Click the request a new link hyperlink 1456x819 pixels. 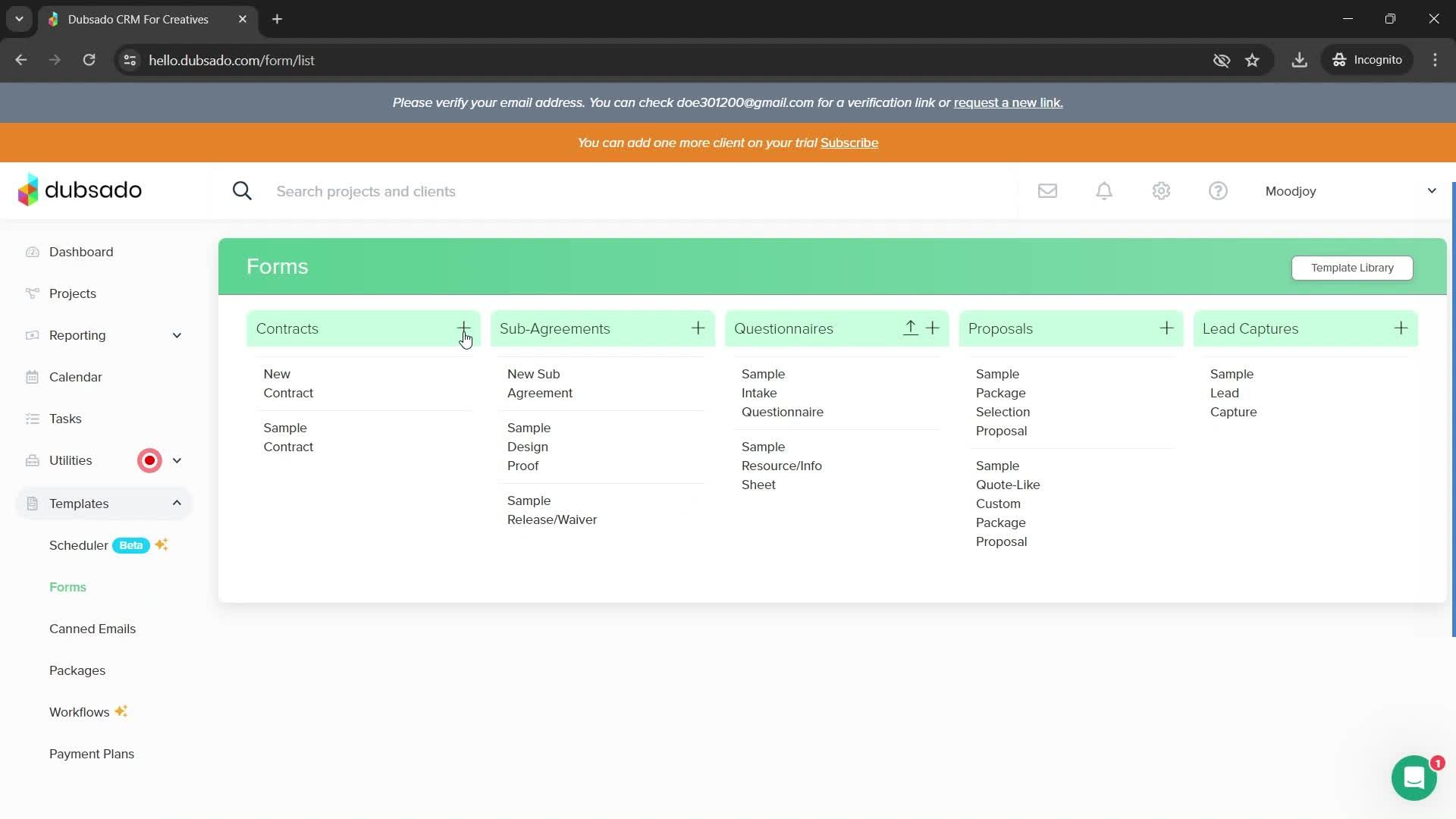click(x=1008, y=102)
